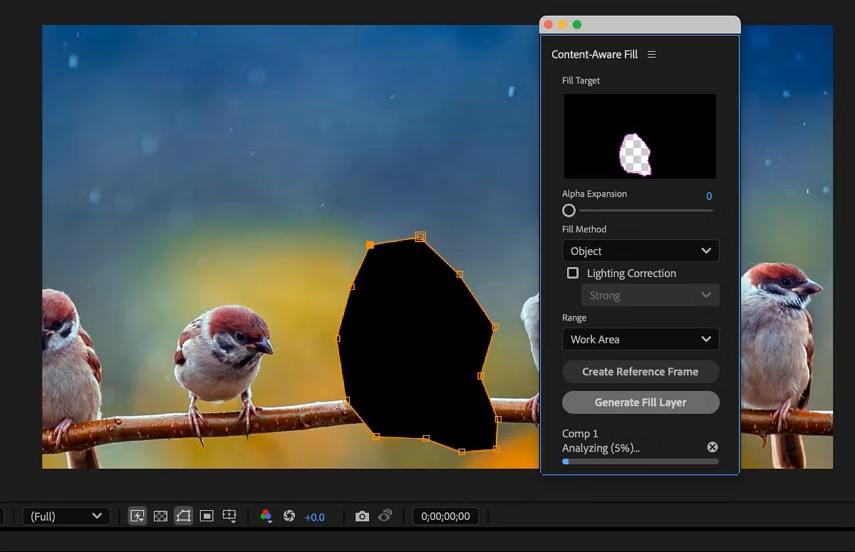Screen dimensions: 855x552
Task: Click the 0;00;00;00 timecode field
Action: click(445, 516)
